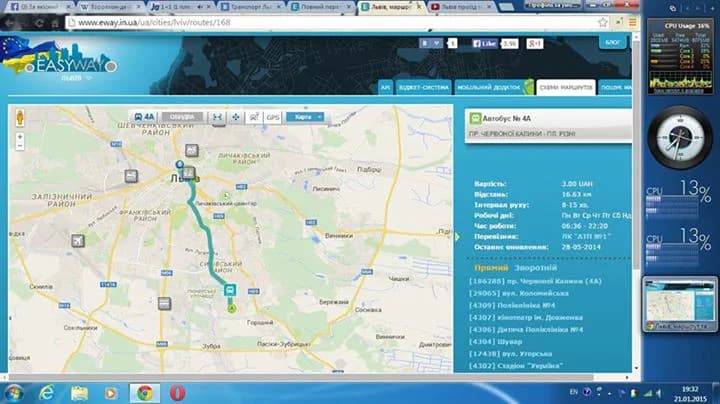Screen dimensions: 720x404
Task: Select the Схеми маршрутів tab
Action: (566, 87)
